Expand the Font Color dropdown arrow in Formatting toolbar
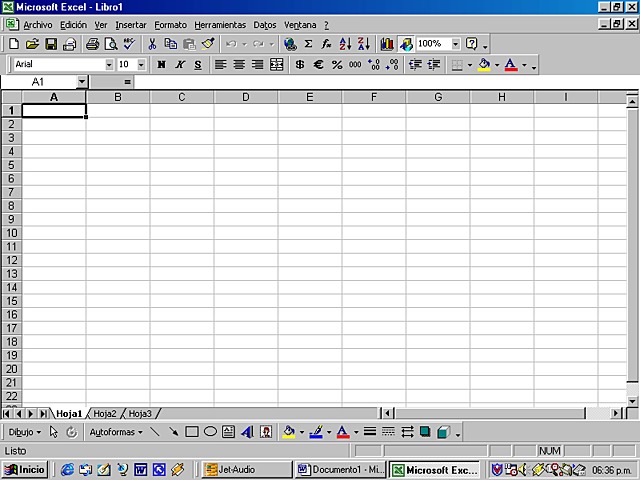 [x=524, y=64]
